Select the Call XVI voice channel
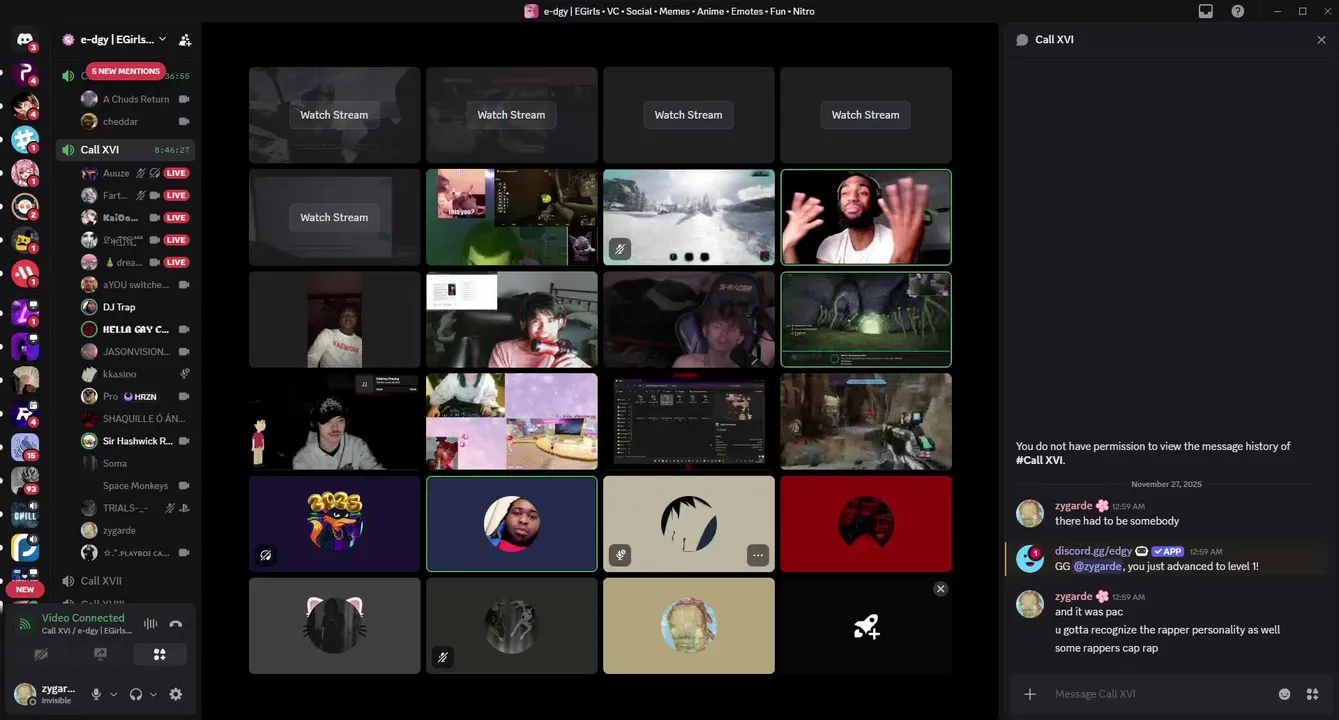 tap(125, 150)
